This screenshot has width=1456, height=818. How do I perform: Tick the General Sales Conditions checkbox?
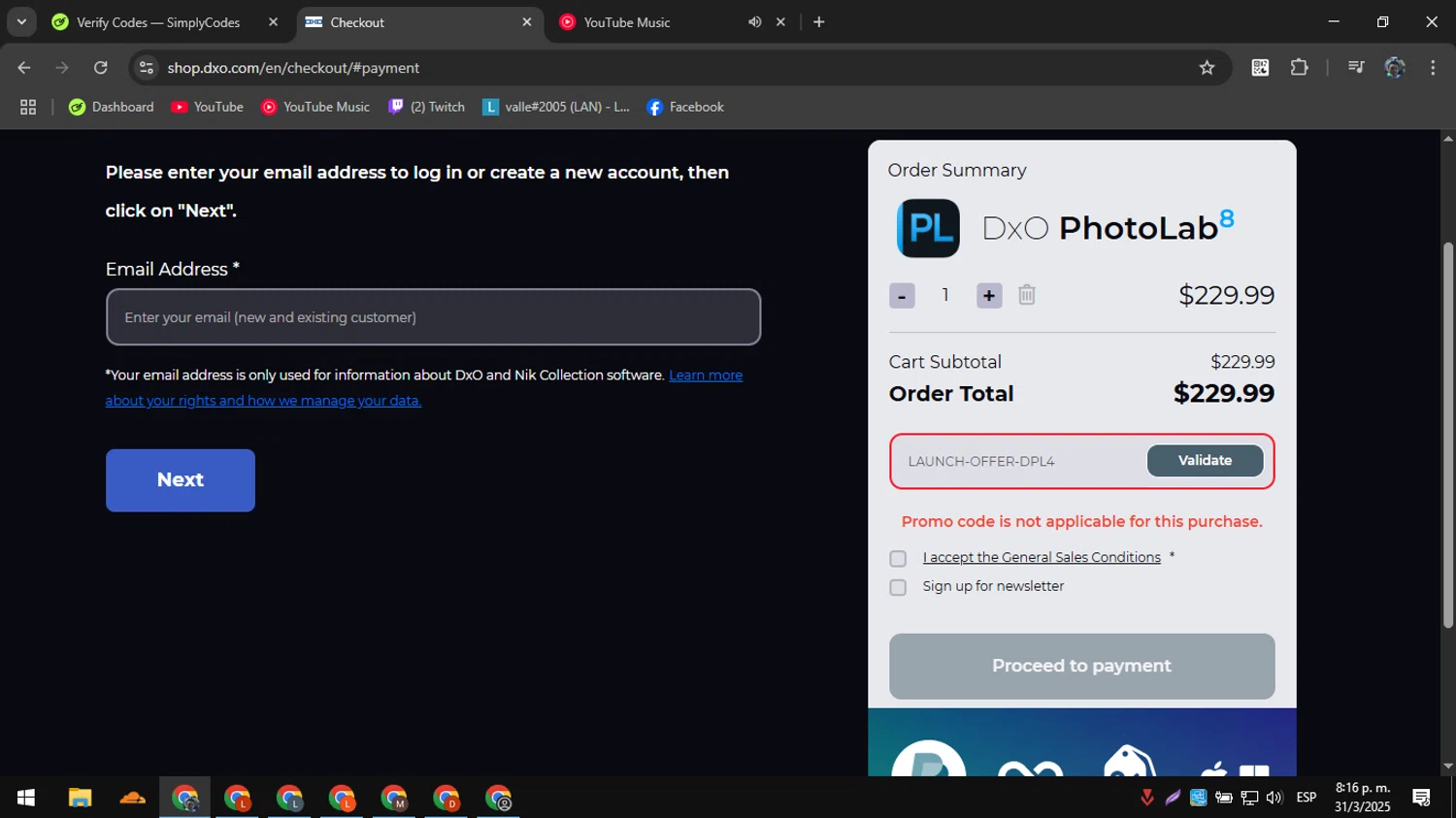pos(898,559)
